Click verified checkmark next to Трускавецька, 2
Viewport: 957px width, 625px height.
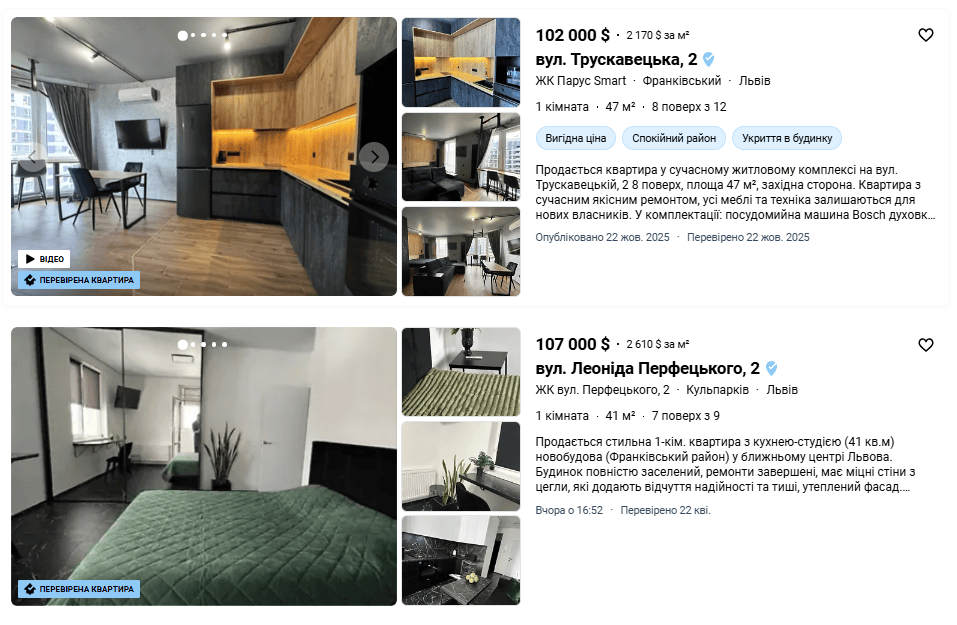pos(709,59)
